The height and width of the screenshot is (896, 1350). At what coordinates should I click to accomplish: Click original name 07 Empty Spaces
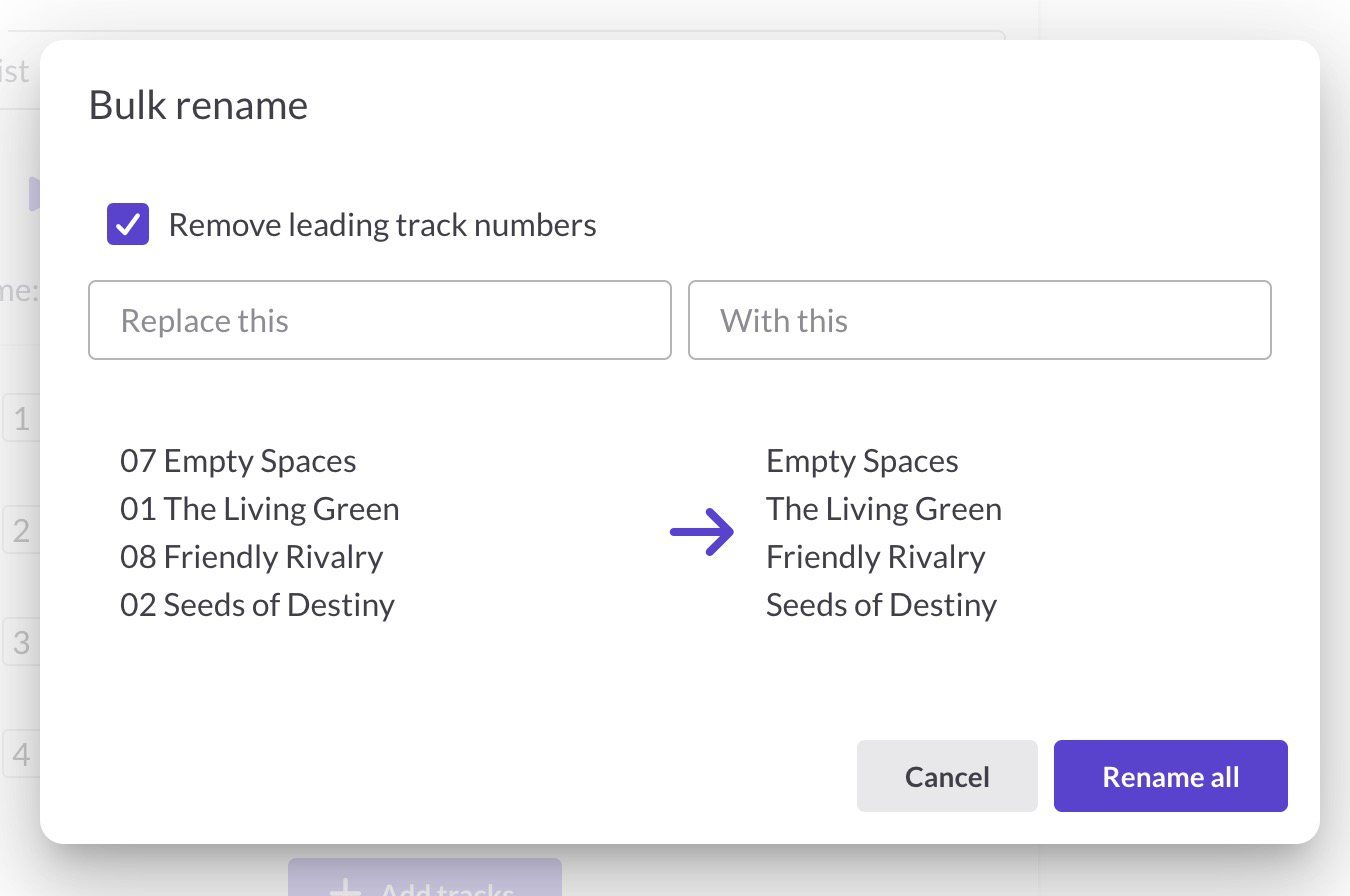(238, 461)
